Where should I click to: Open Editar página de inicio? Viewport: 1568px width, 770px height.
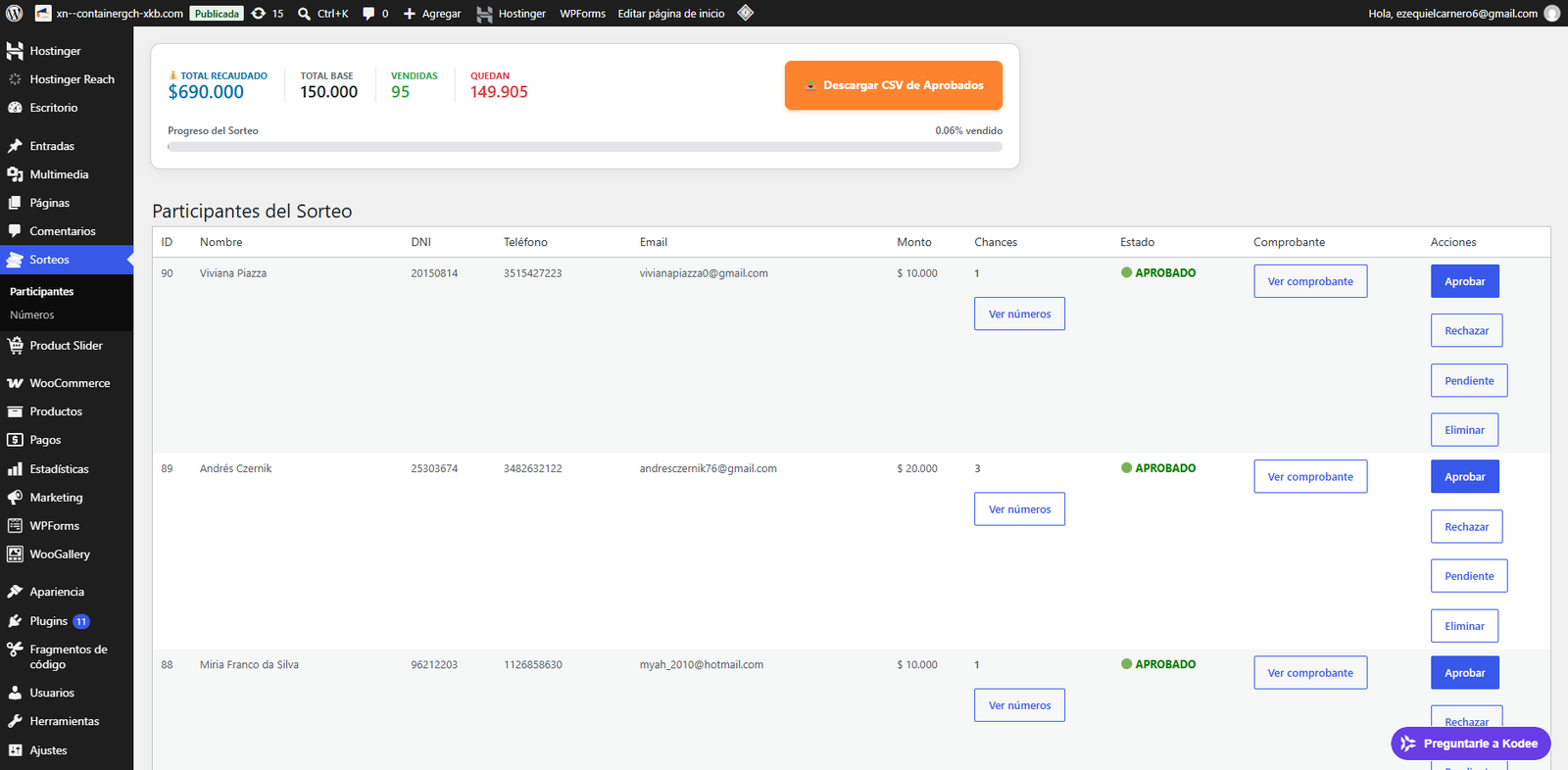pyautogui.click(x=671, y=14)
